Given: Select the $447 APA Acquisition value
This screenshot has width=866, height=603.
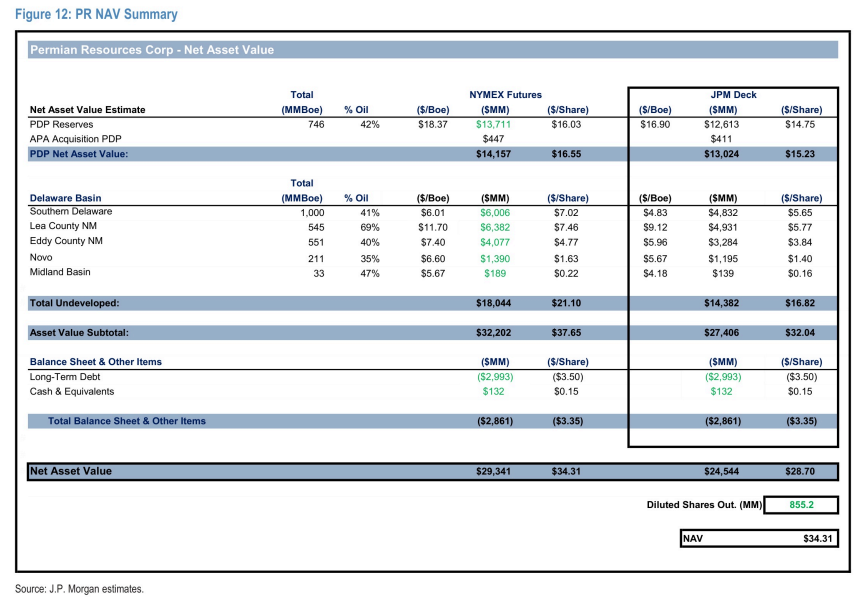Looking at the screenshot, I should click(493, 139).
